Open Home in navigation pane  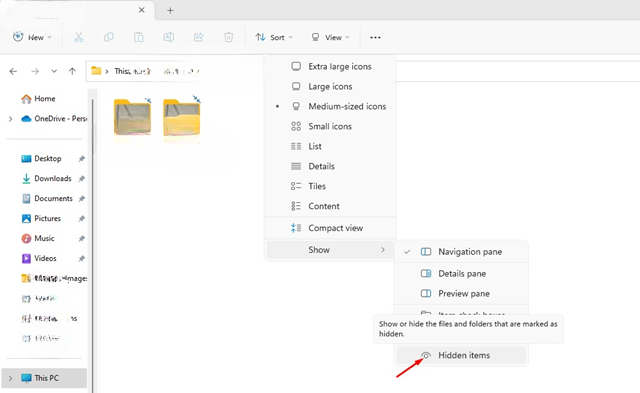click(38, 99)
